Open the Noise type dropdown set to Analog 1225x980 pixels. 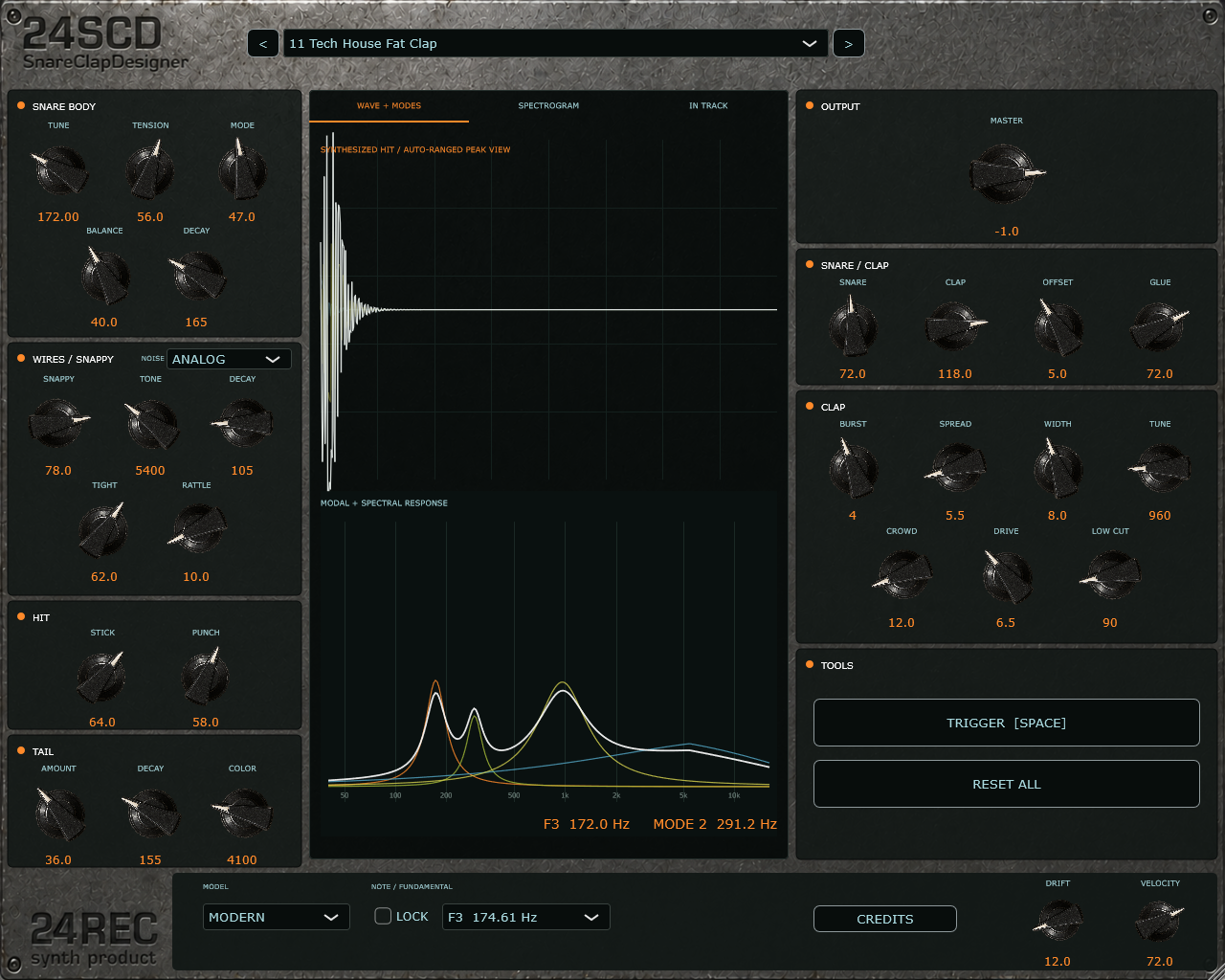click(229, 359)
